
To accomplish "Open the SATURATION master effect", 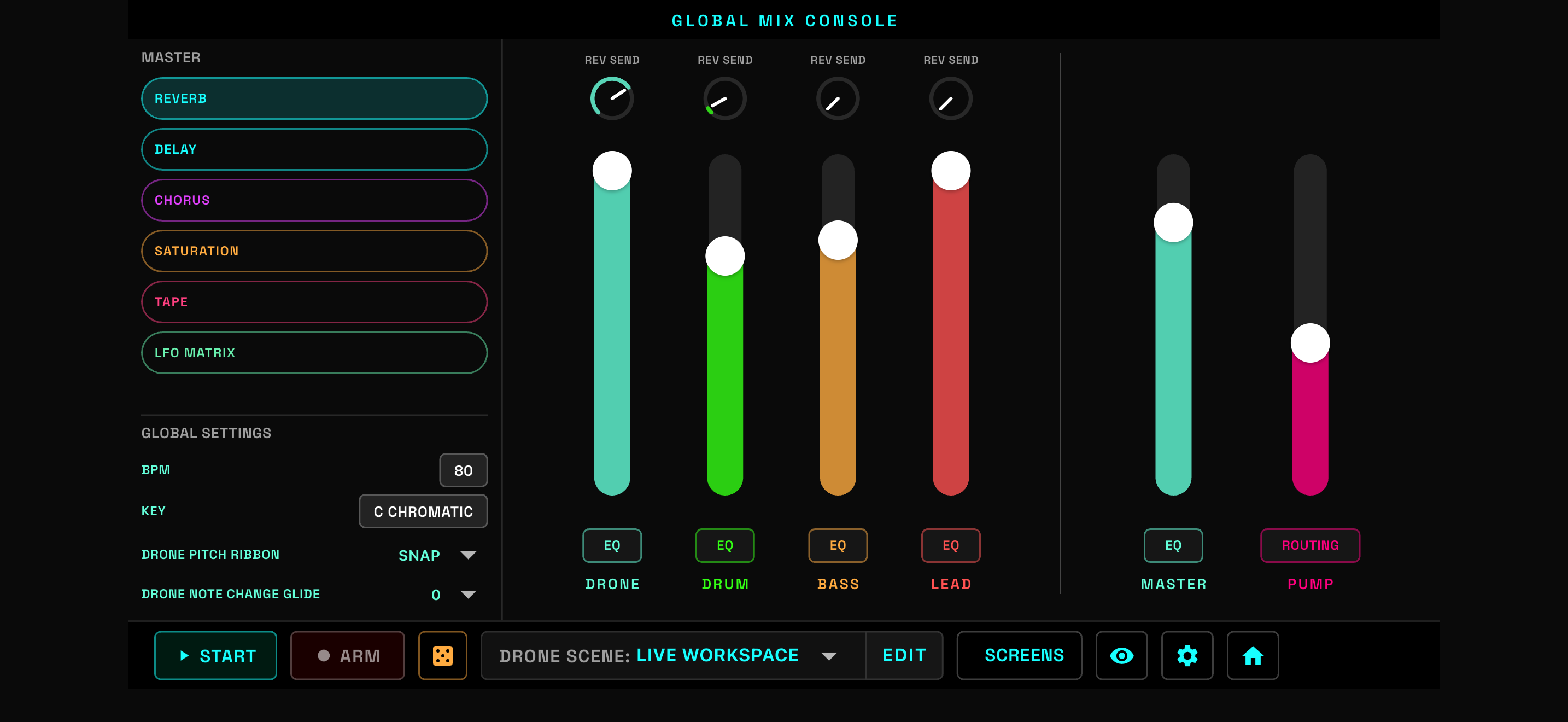I will tap(314, 251).
